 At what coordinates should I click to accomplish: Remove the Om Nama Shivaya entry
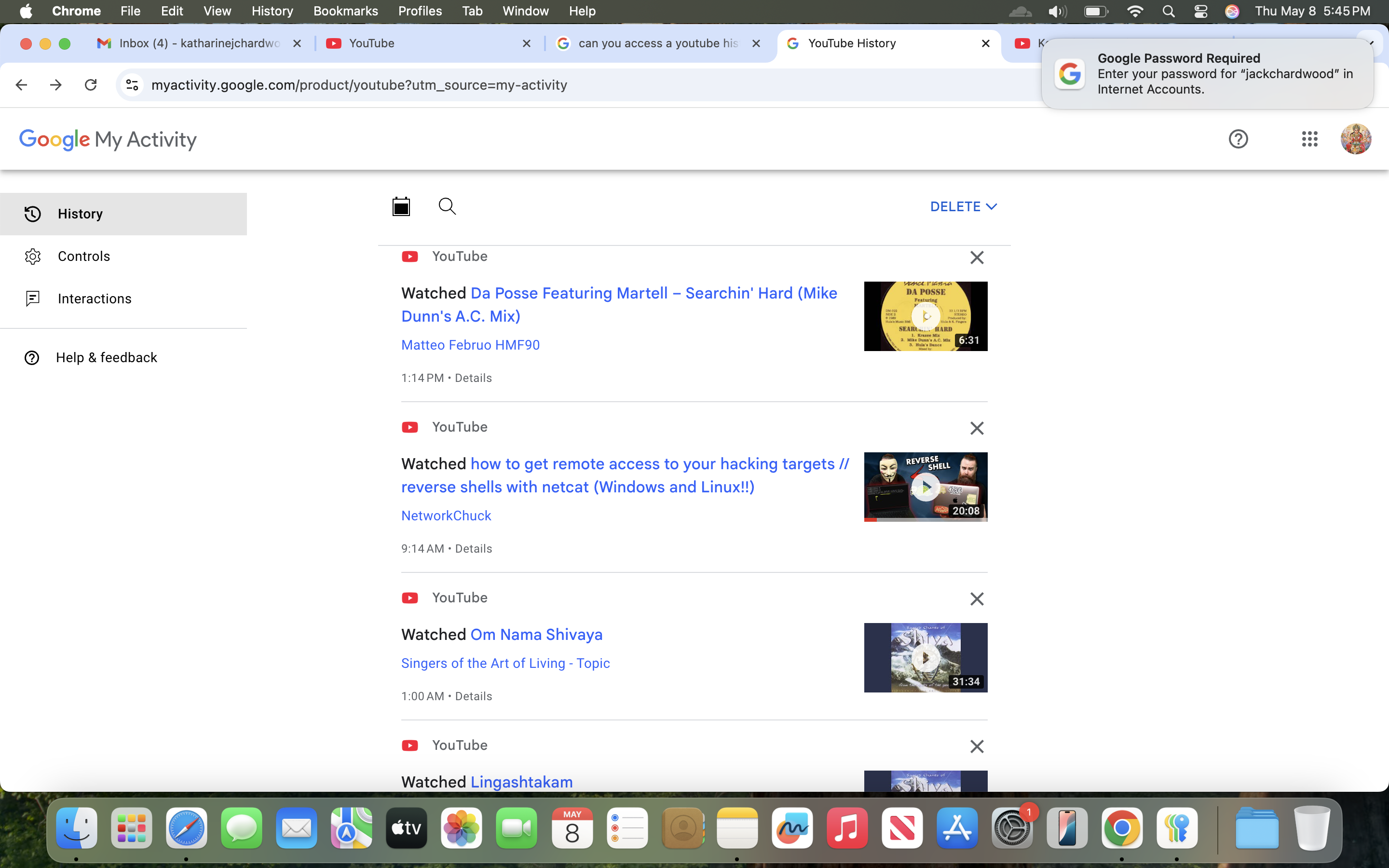pyautogui.click(x=976, y=599)
